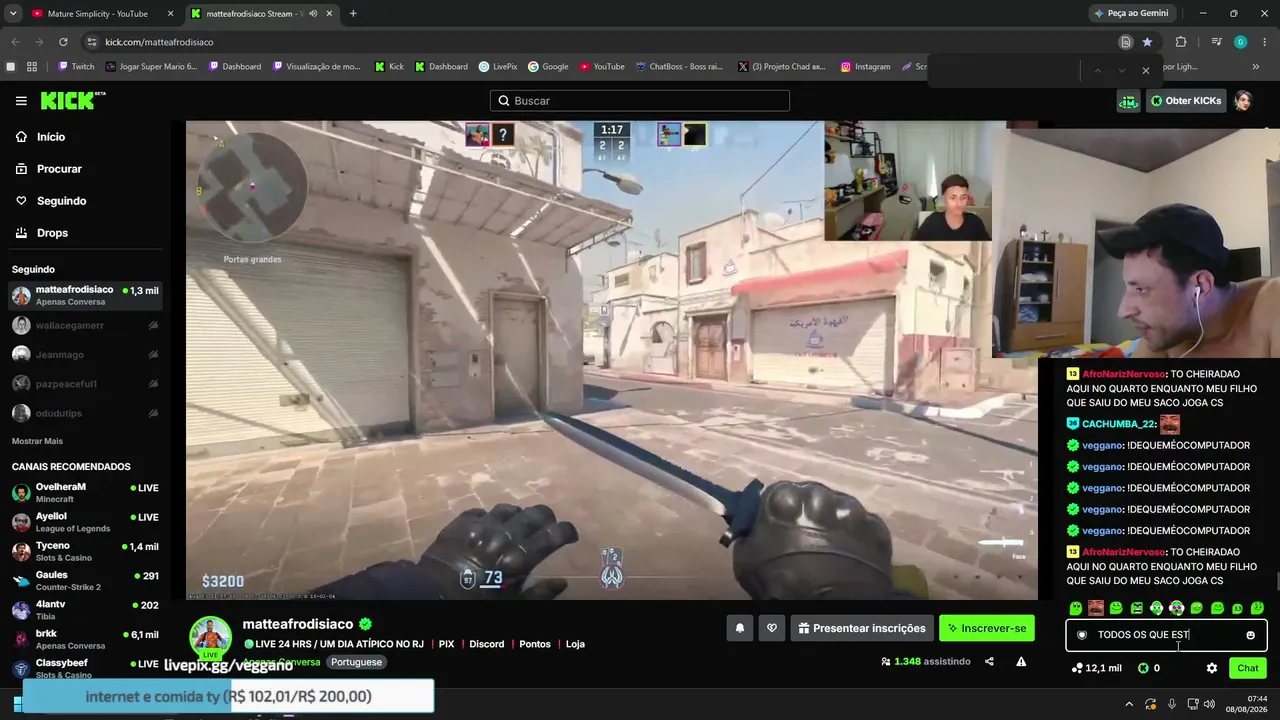Open the browser extensions puzzle icon
This screenshot has height=720, width=1280.
1181,42
